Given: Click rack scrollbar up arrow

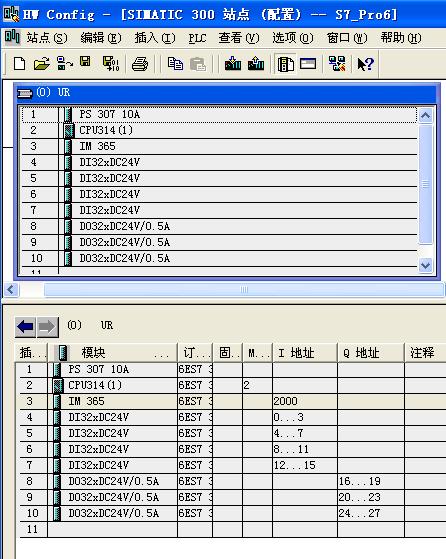Looking at the screenshot, I should coord(426,116).
